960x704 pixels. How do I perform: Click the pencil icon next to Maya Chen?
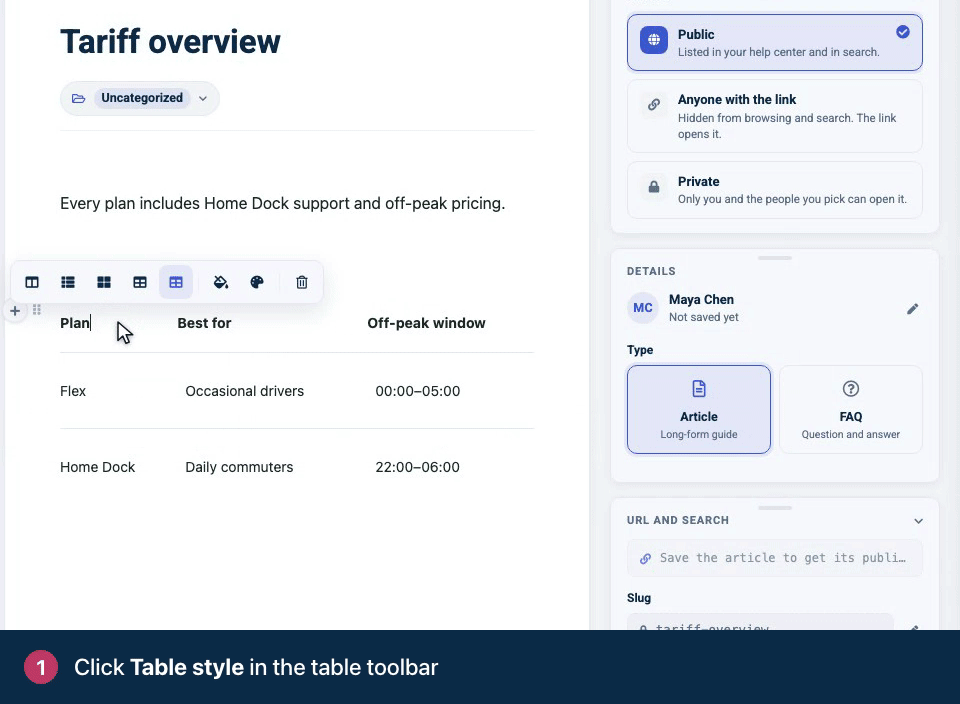[912, 309]
